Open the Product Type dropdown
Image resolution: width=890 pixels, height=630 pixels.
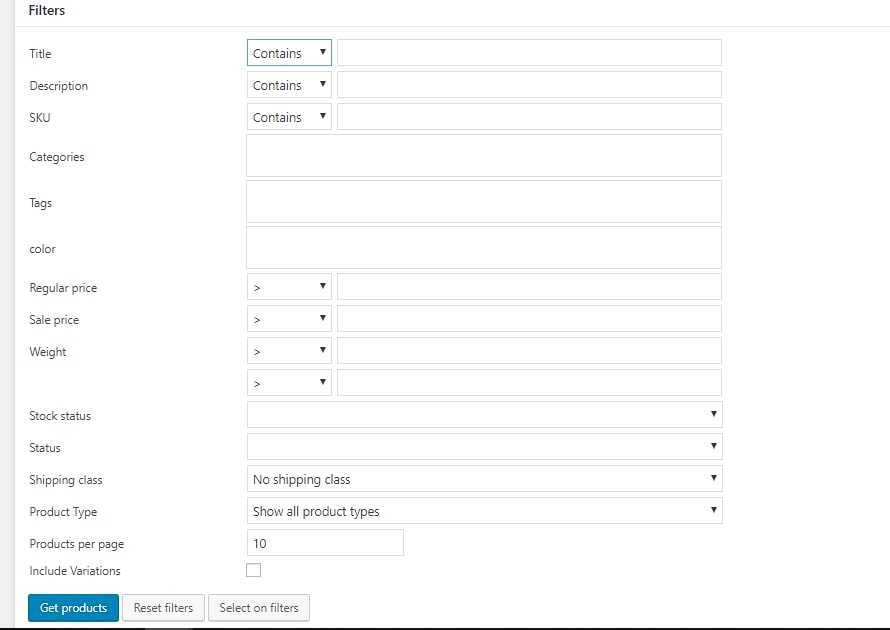click(484, 511)
